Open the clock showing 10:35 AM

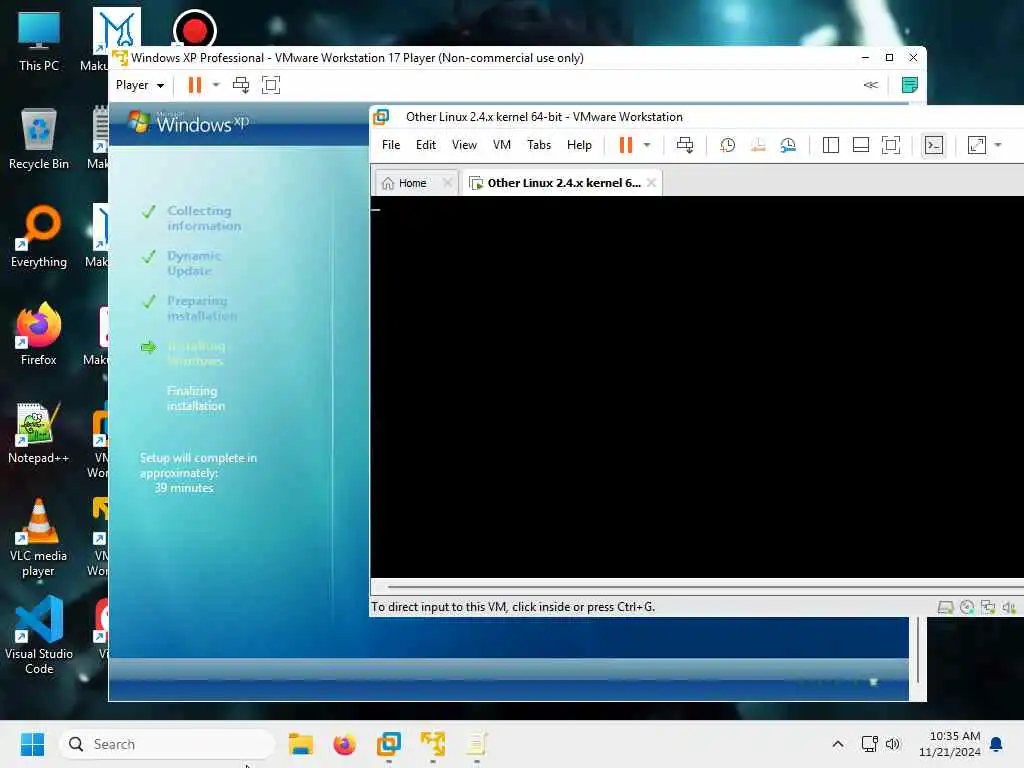[950, 744]
